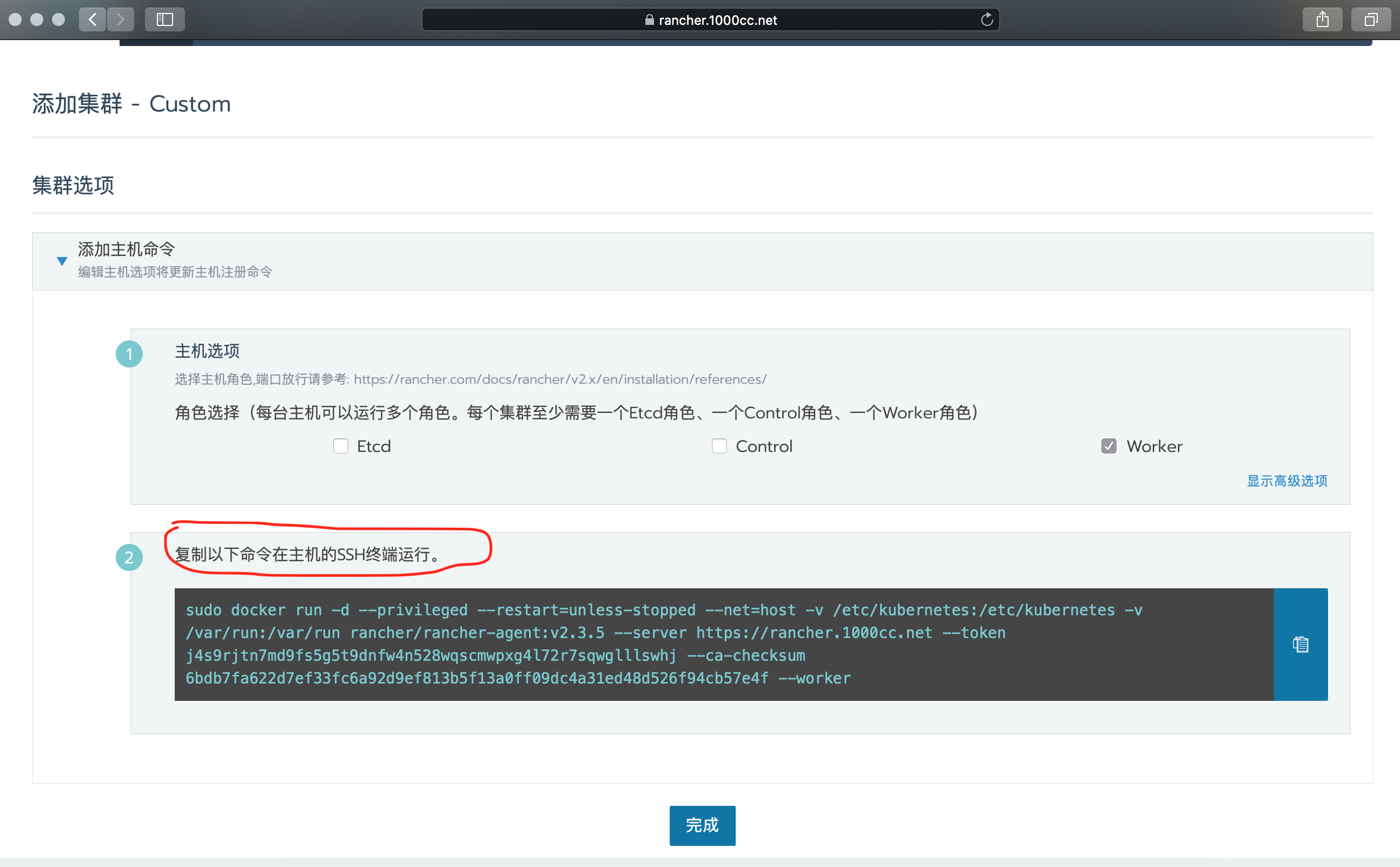Show all tabs overview icon
Image resolution: width=1400 pixels, height=867 pixels.
tap(1371, 19)
